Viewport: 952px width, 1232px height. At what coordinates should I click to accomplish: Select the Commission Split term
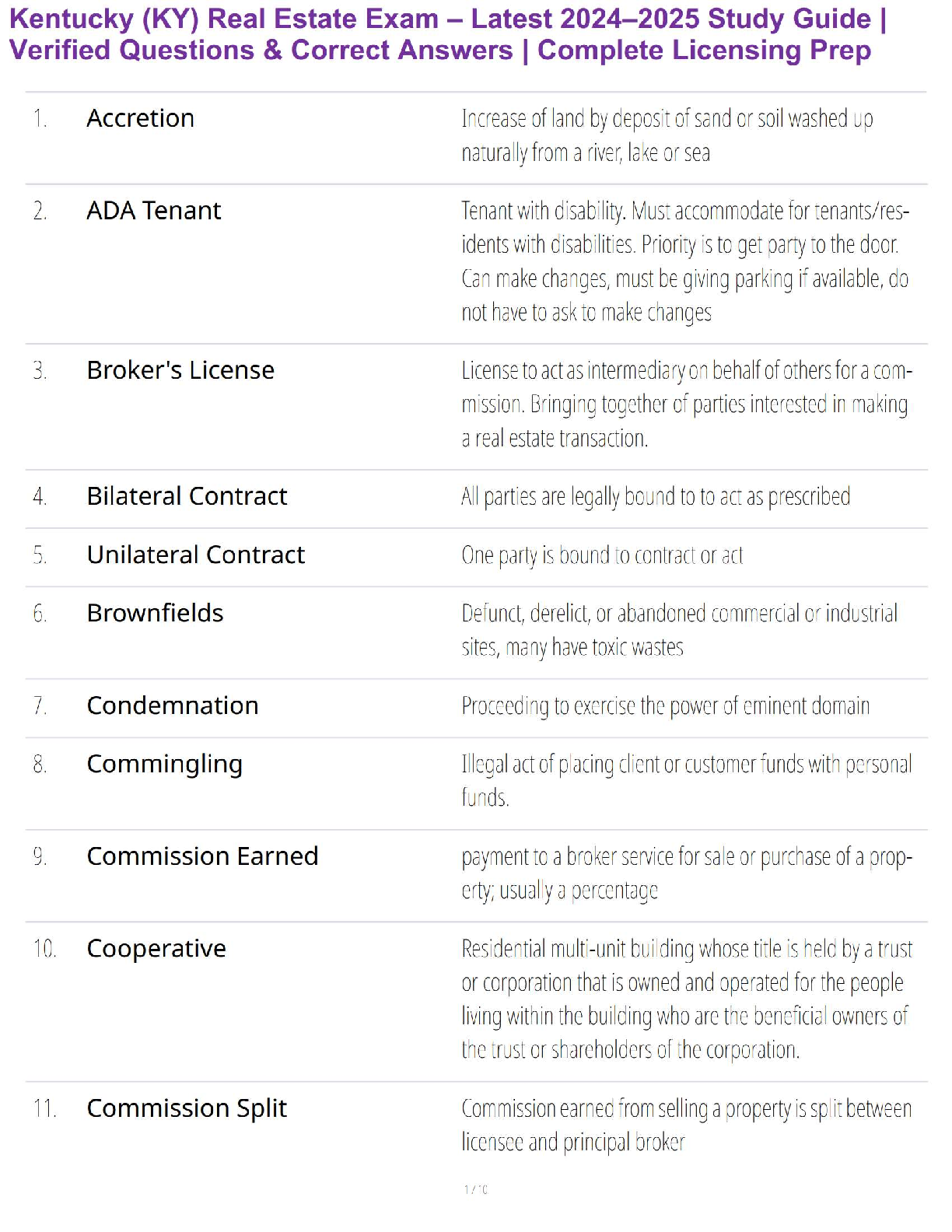(x=187, y=1108)
